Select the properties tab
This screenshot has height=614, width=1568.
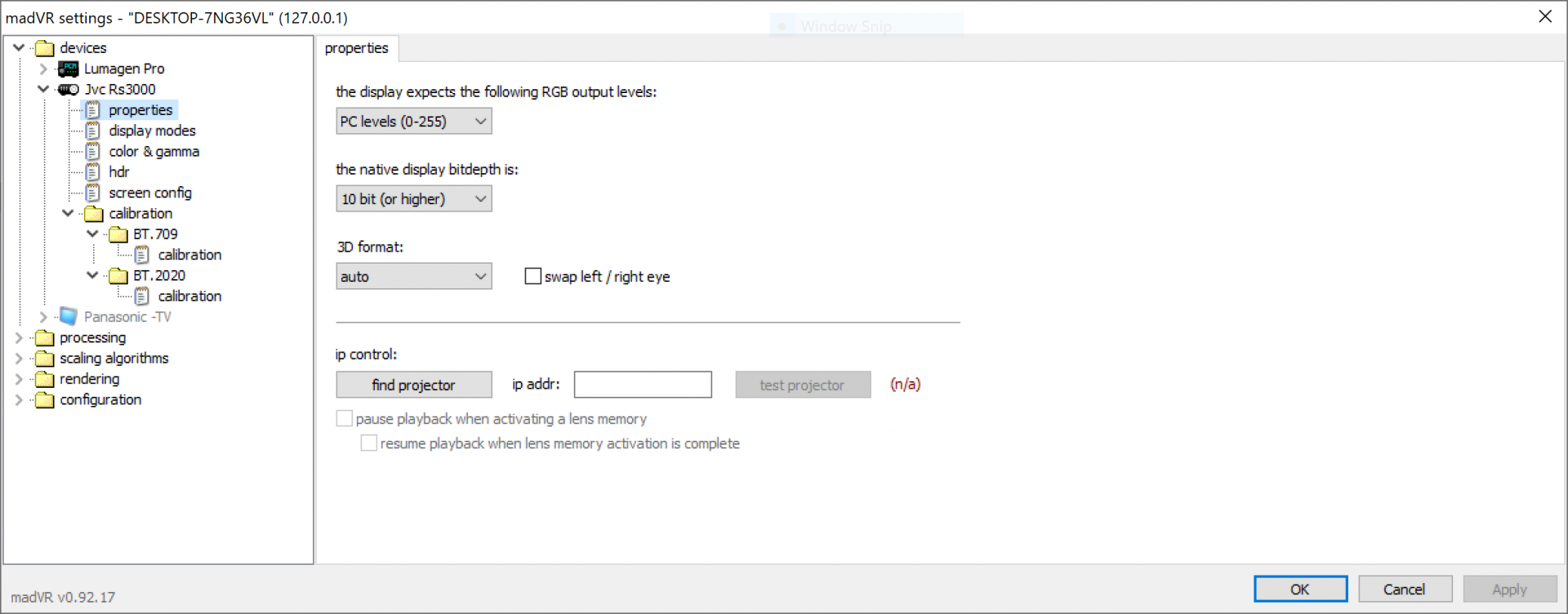357,48
